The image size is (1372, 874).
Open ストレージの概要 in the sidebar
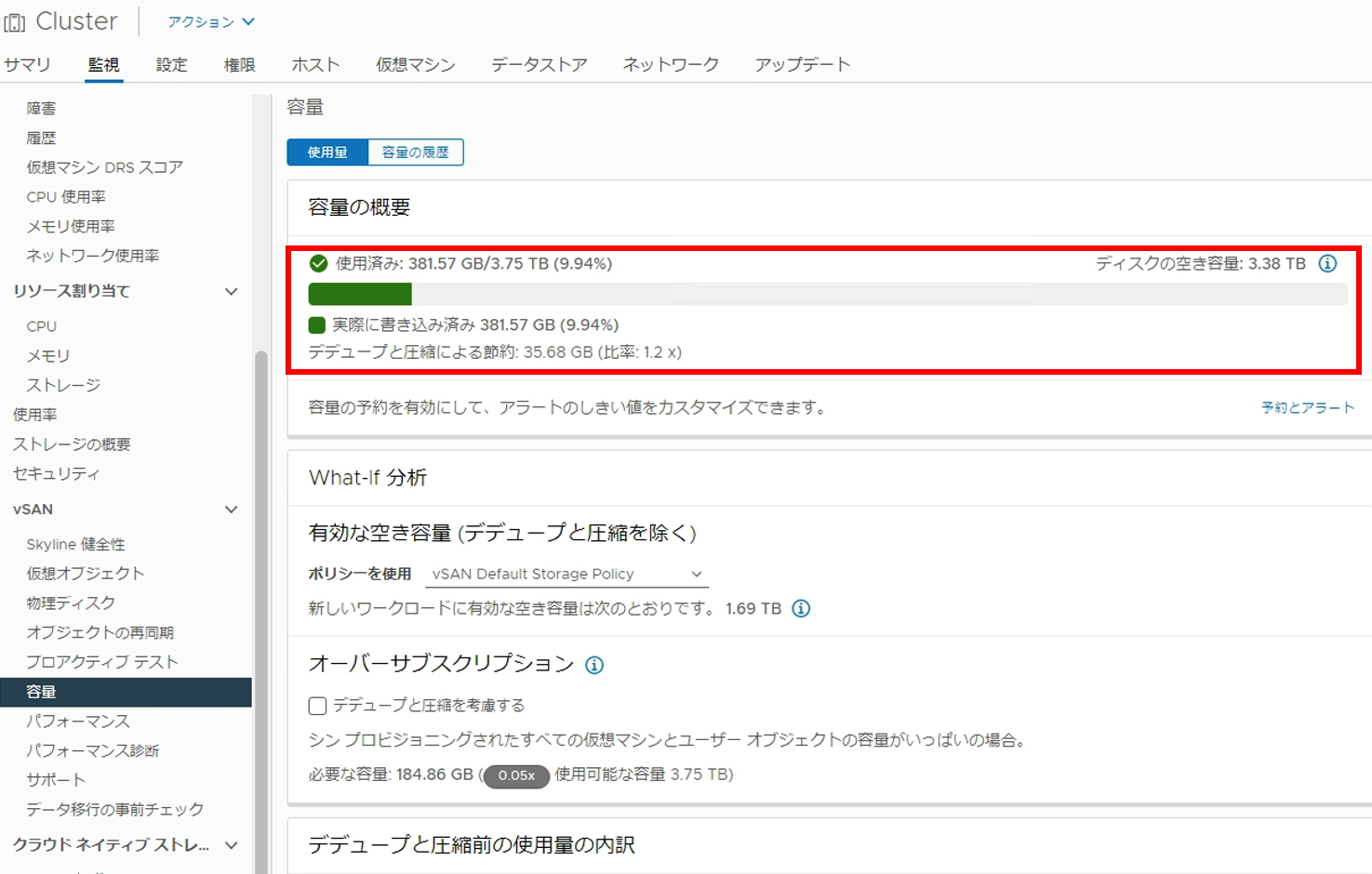[x=72, y=444]
